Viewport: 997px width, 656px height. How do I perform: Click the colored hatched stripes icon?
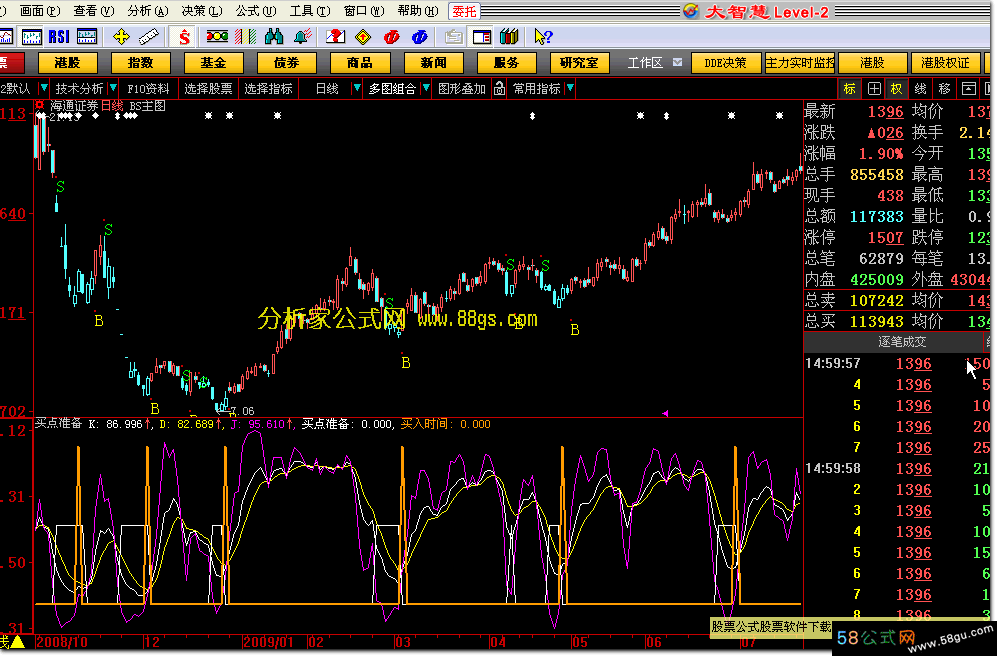pyautogui.click(x=245, y=37)
